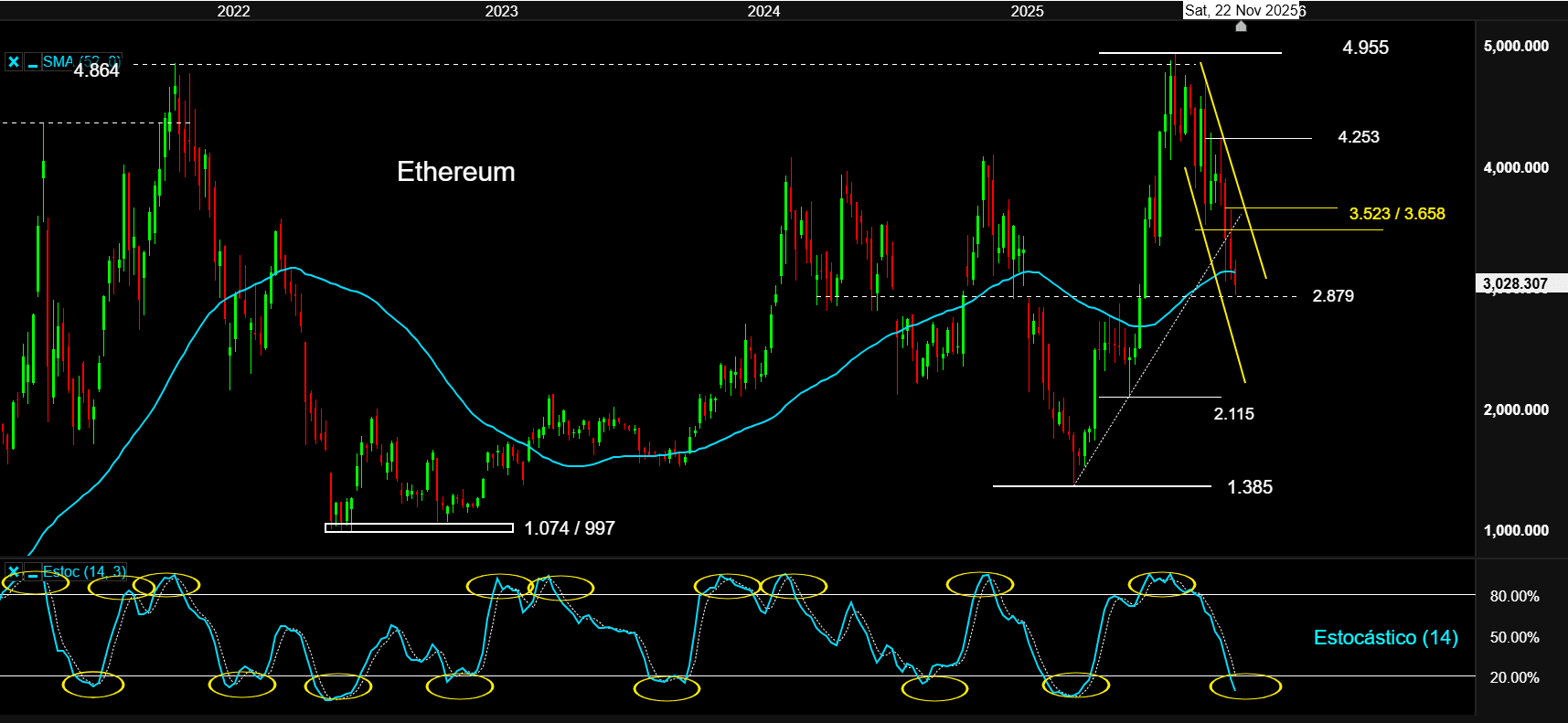Click the 2024 year on time axis

pos(763,11)
